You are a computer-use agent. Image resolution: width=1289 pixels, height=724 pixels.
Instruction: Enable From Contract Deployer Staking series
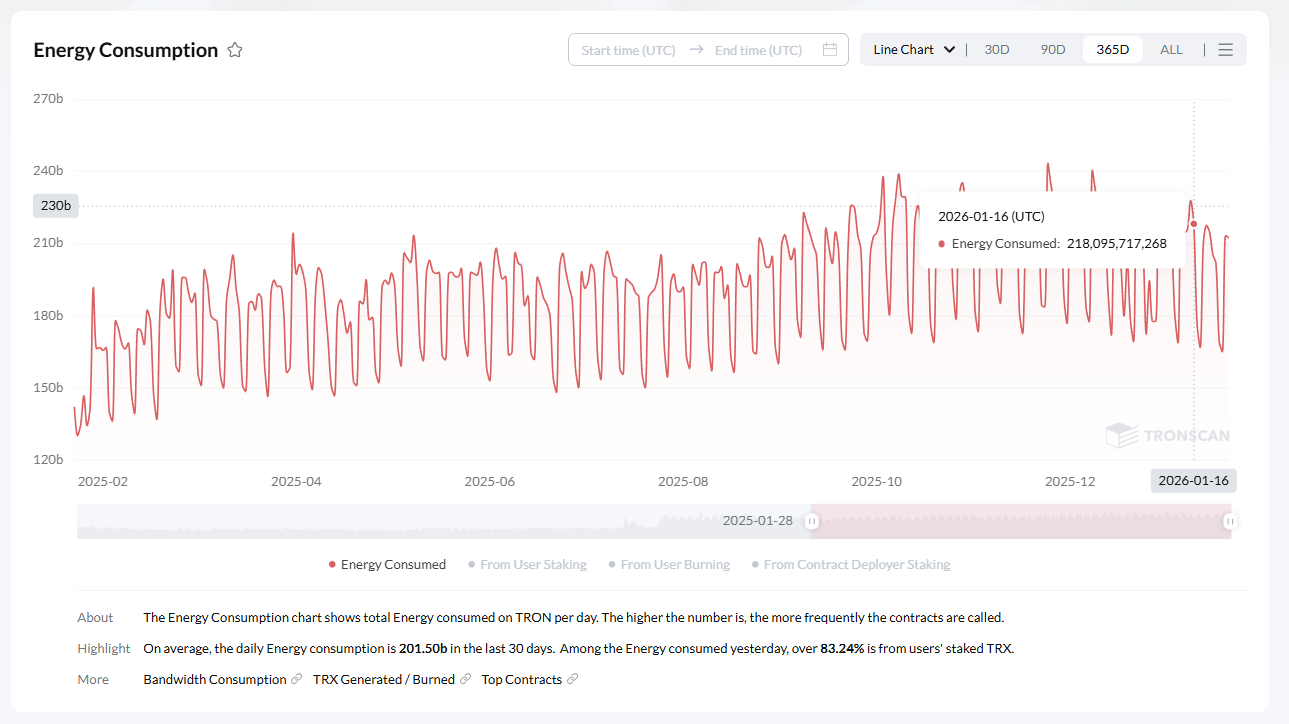tap(851, 565)
